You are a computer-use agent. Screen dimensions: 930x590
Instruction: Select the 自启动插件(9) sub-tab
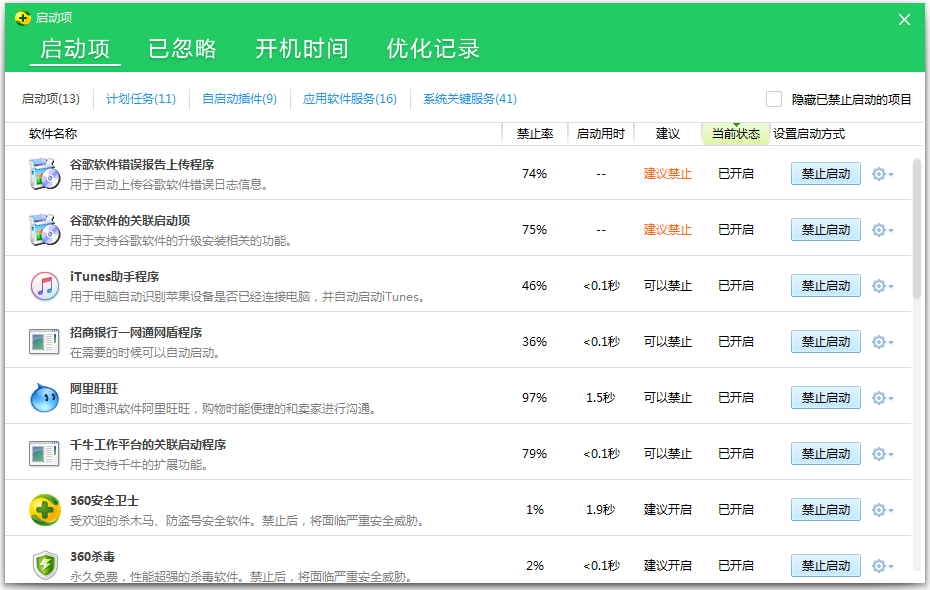[x=240, y=99]
